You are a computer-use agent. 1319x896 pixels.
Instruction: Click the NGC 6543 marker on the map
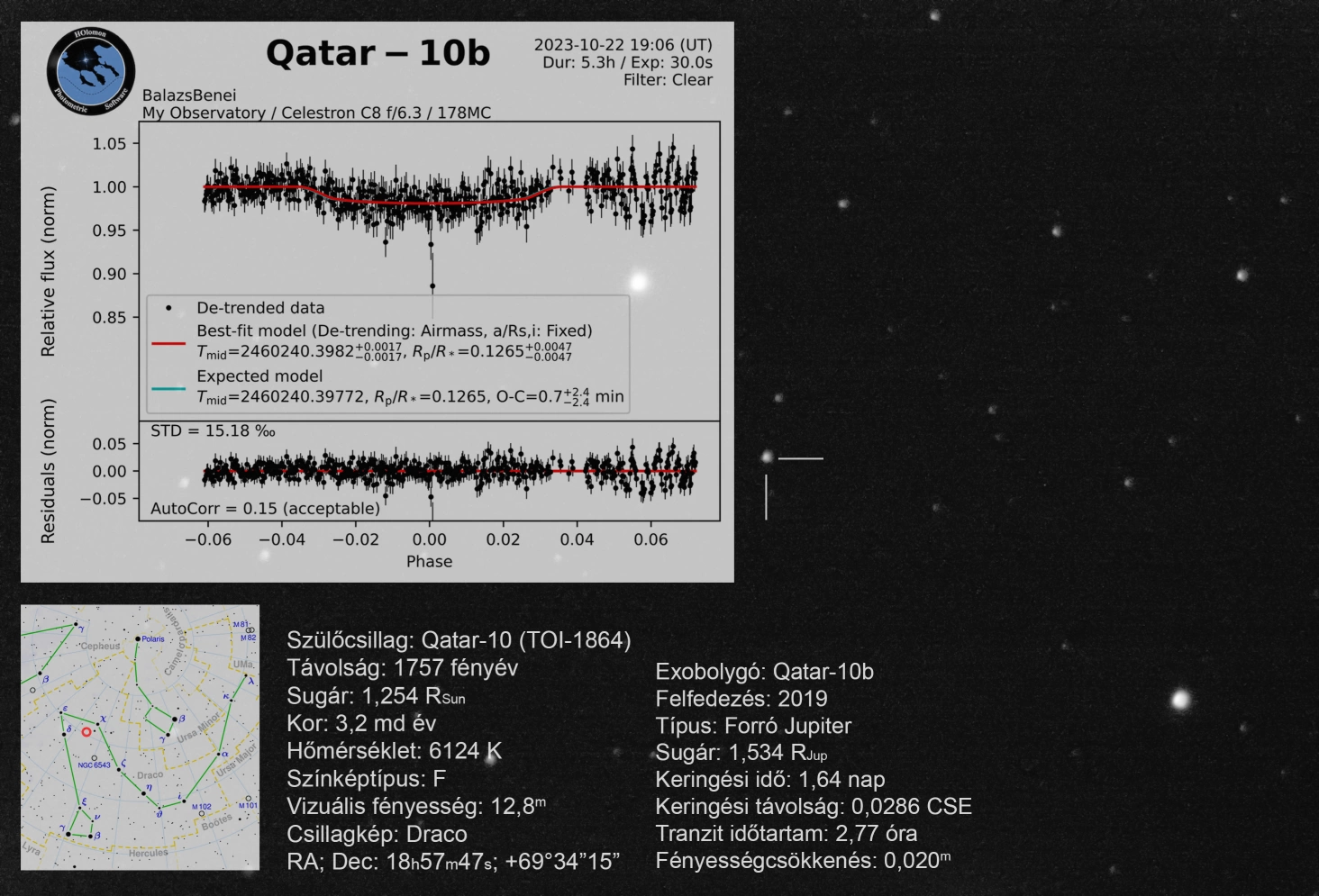pos(95,758)
